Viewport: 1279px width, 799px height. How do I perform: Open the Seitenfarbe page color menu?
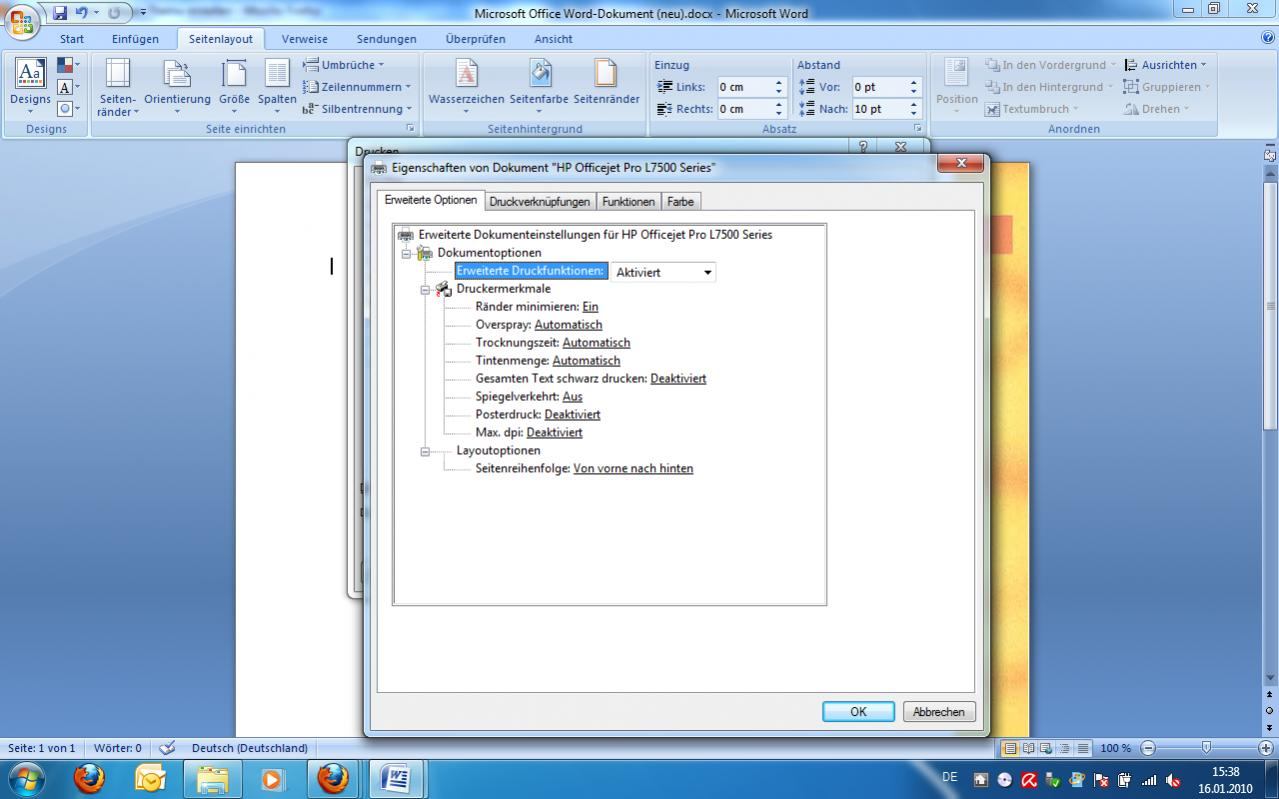point(539,87)
